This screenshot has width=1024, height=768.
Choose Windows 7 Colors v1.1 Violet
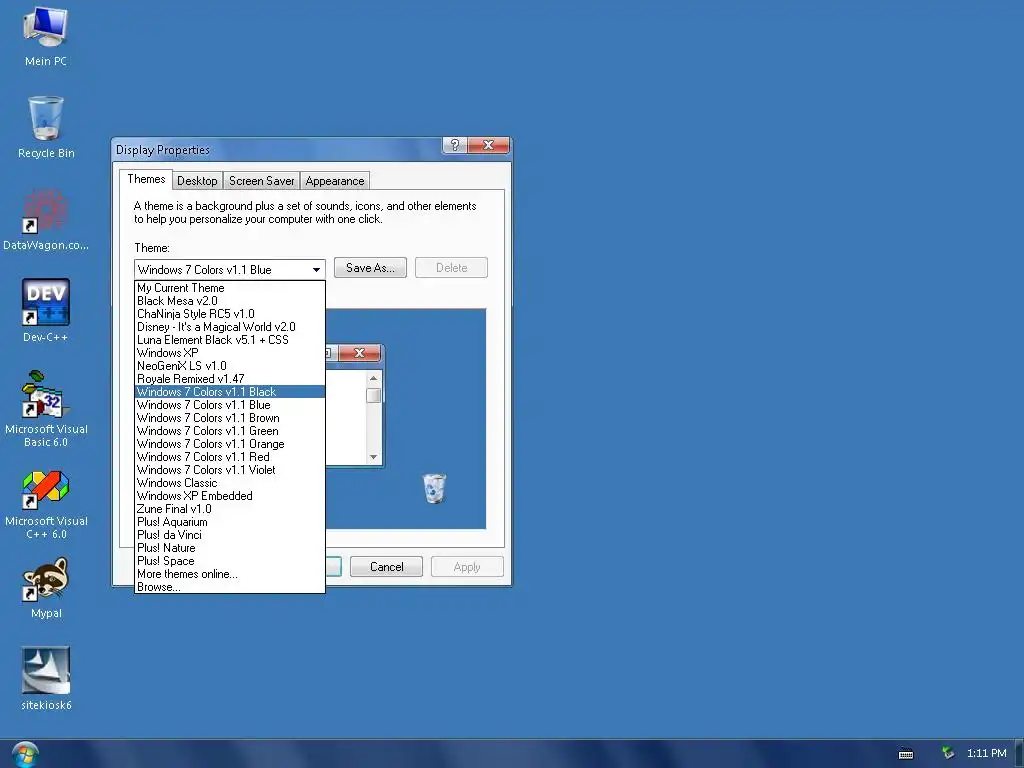(230, 470)
